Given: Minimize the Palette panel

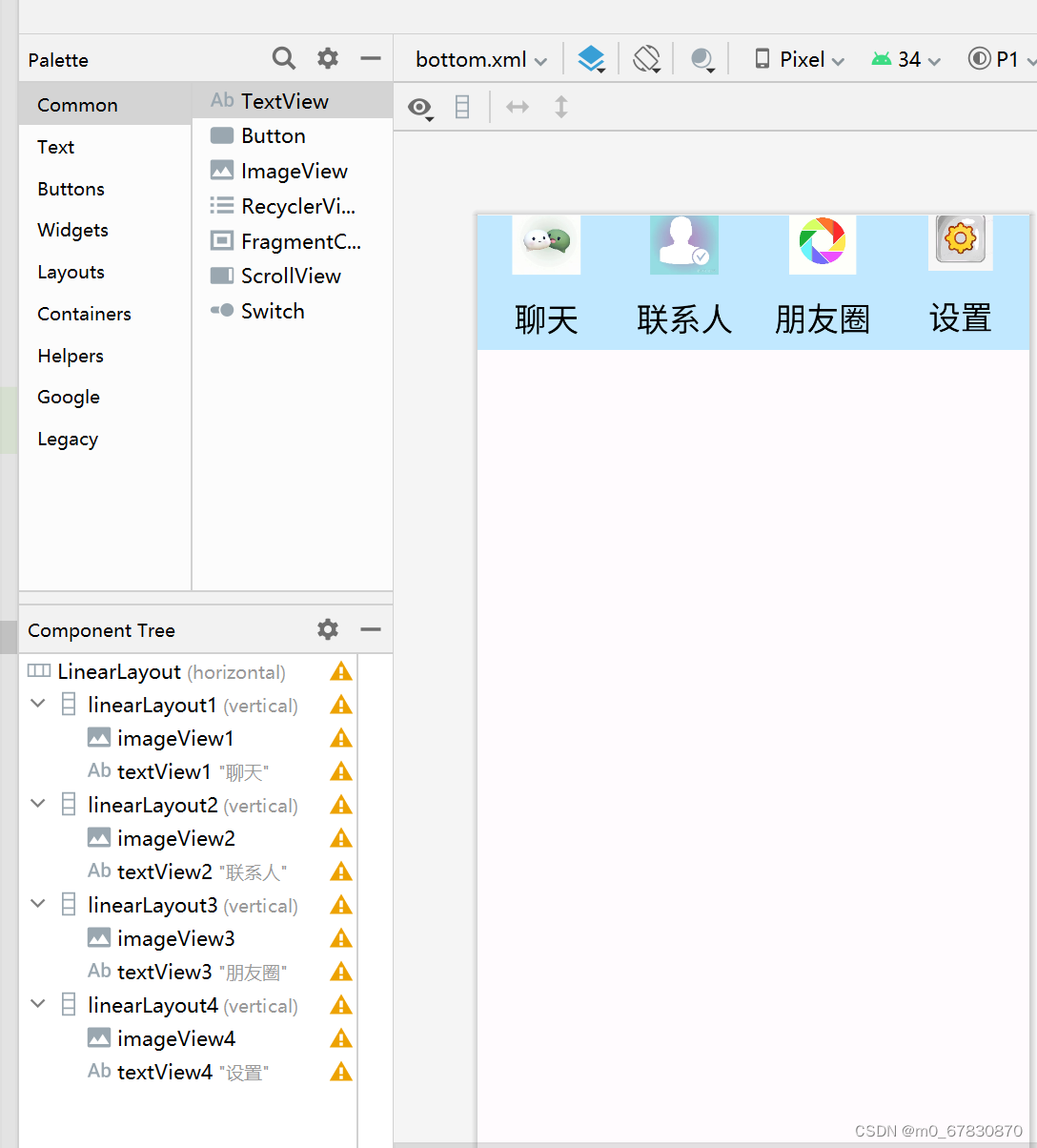Looking at the screenshot, I should coord(371,59).
